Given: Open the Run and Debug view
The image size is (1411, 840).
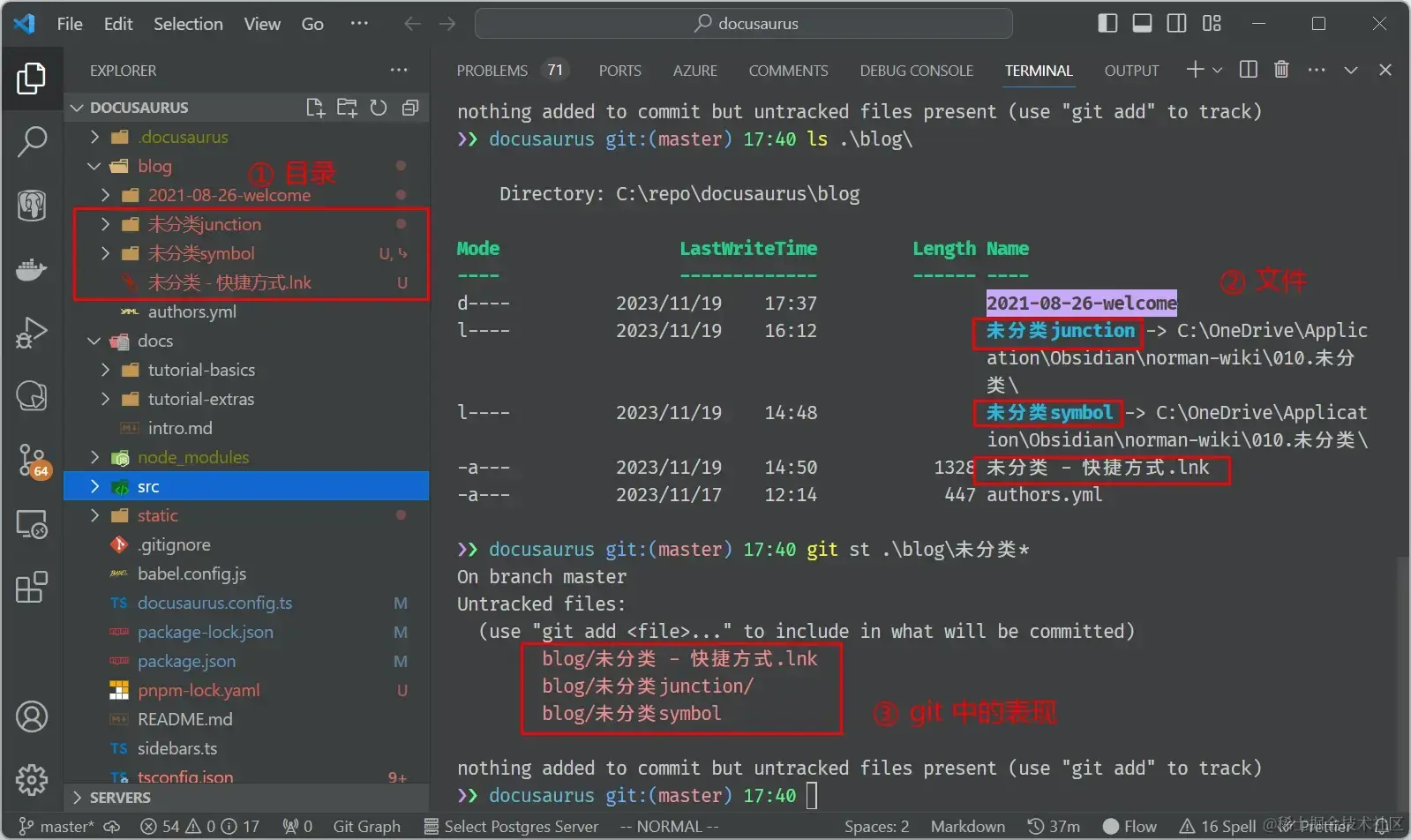Looking at the screenshot, I should pos(32,333).
